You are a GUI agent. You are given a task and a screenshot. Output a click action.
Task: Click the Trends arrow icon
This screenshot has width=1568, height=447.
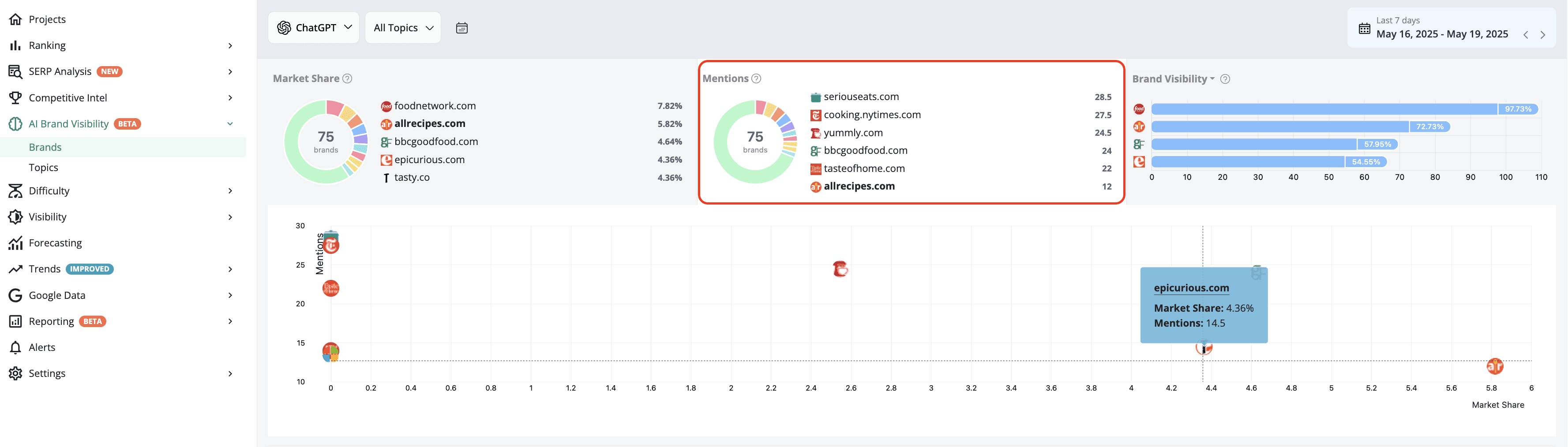pyautogui.click(x=15, y=269)
